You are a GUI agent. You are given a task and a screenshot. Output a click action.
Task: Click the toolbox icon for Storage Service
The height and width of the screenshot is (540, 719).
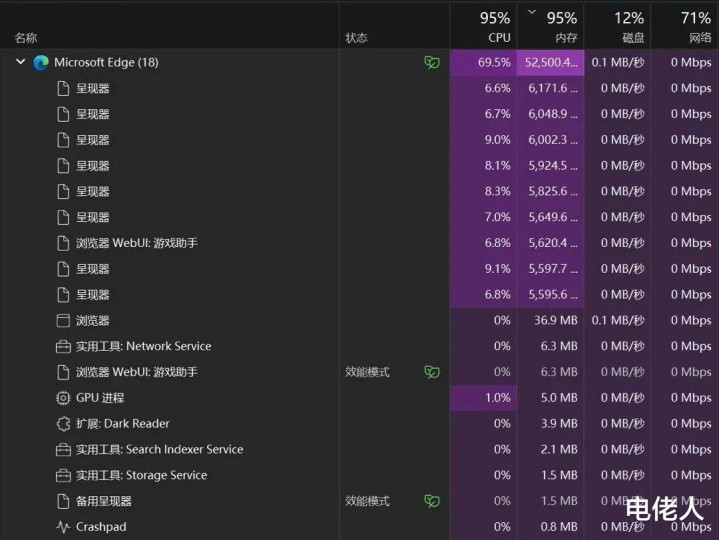(x=63, y=475)
